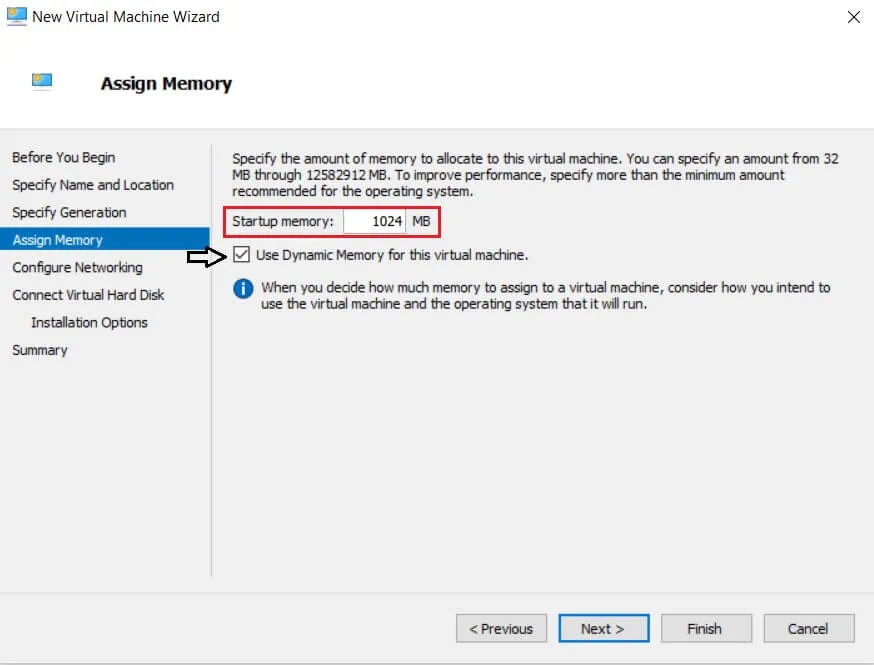This screenshot has height=665, width=874.
Task: Close the New Virtual Machine Wizard window
Action: click(853, 17)
